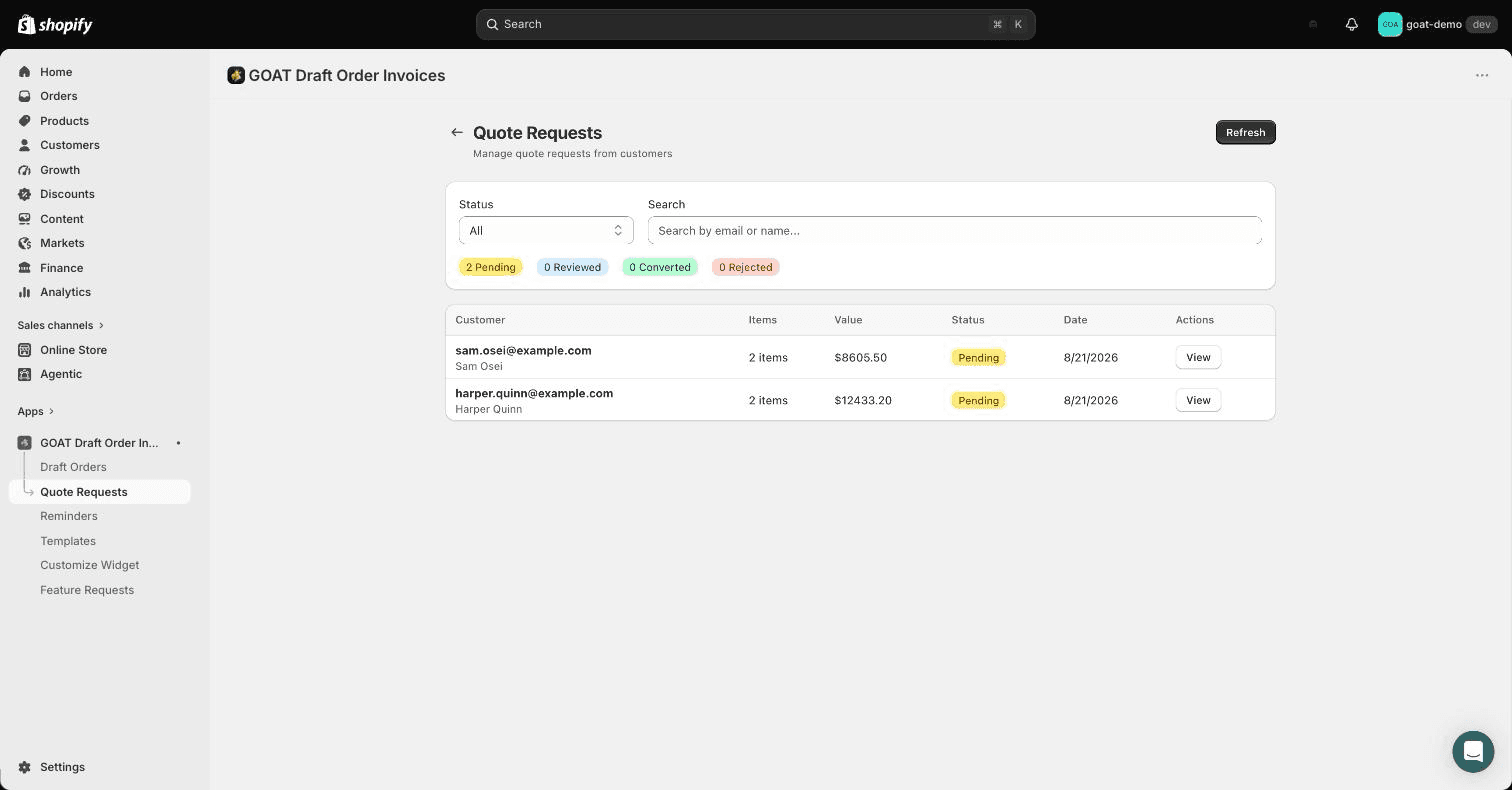Click the Shopify logo
Viewport: 1512px width, 790px height.
tap(55, 24)
